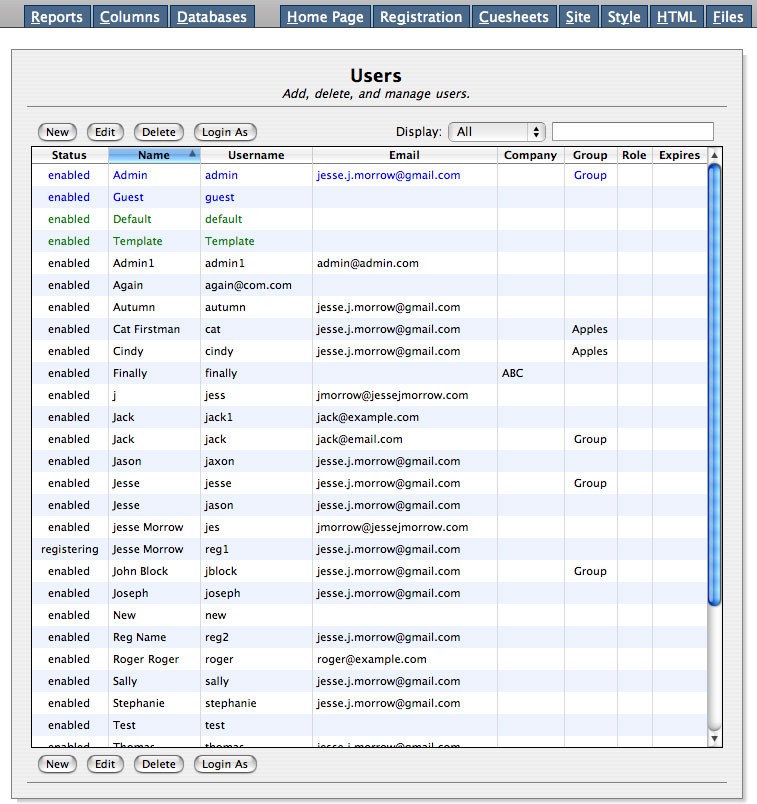
Task: Select the Admin1 user name
Action: tap(133, 264)
